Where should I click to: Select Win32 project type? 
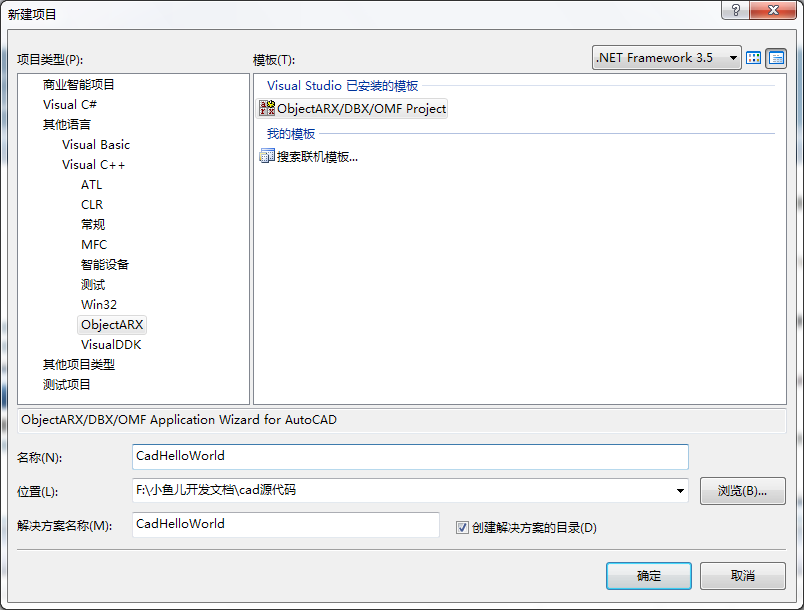(x=98, y=304)
